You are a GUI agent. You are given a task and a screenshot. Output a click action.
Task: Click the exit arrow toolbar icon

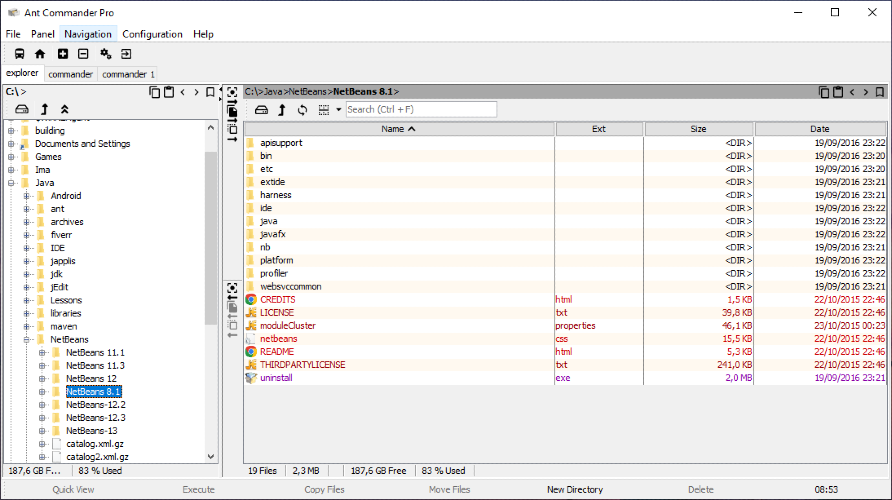point(126,54)
